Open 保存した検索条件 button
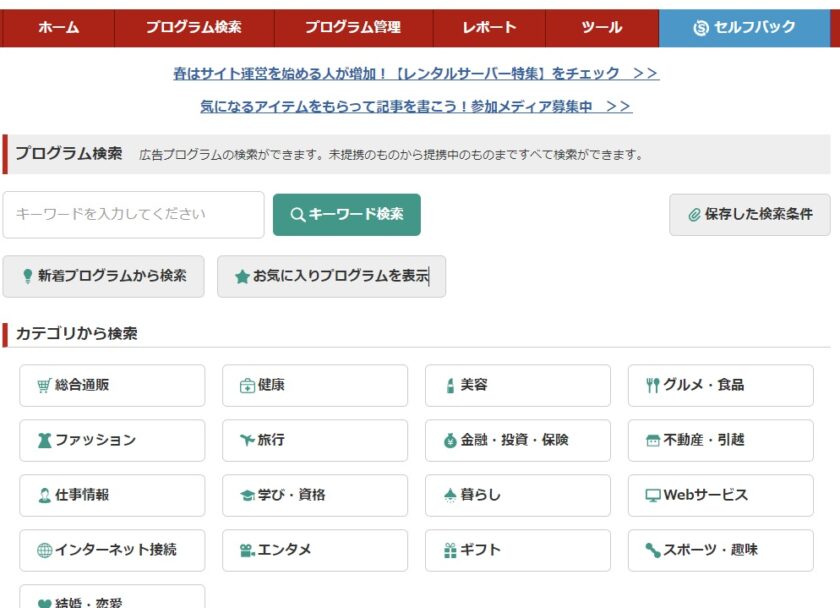 [749, 214]
